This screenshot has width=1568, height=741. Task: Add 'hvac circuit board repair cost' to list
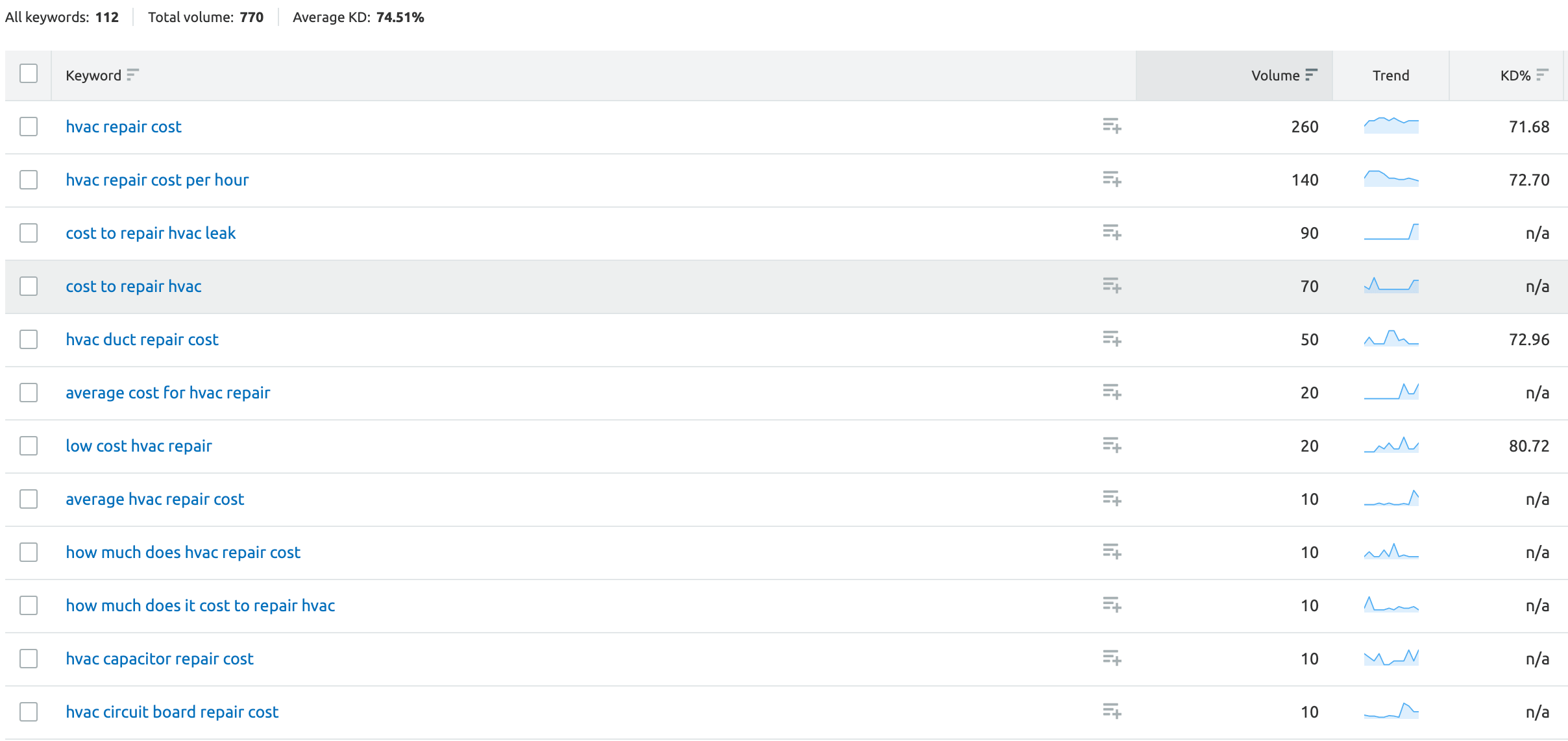pyautogui.click(x=1112, y=711)
